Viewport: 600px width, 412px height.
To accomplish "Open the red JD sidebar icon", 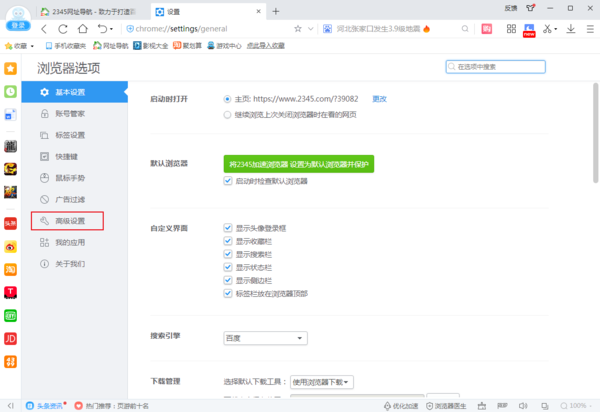I will pyautogui.click(x=10, y=339).
